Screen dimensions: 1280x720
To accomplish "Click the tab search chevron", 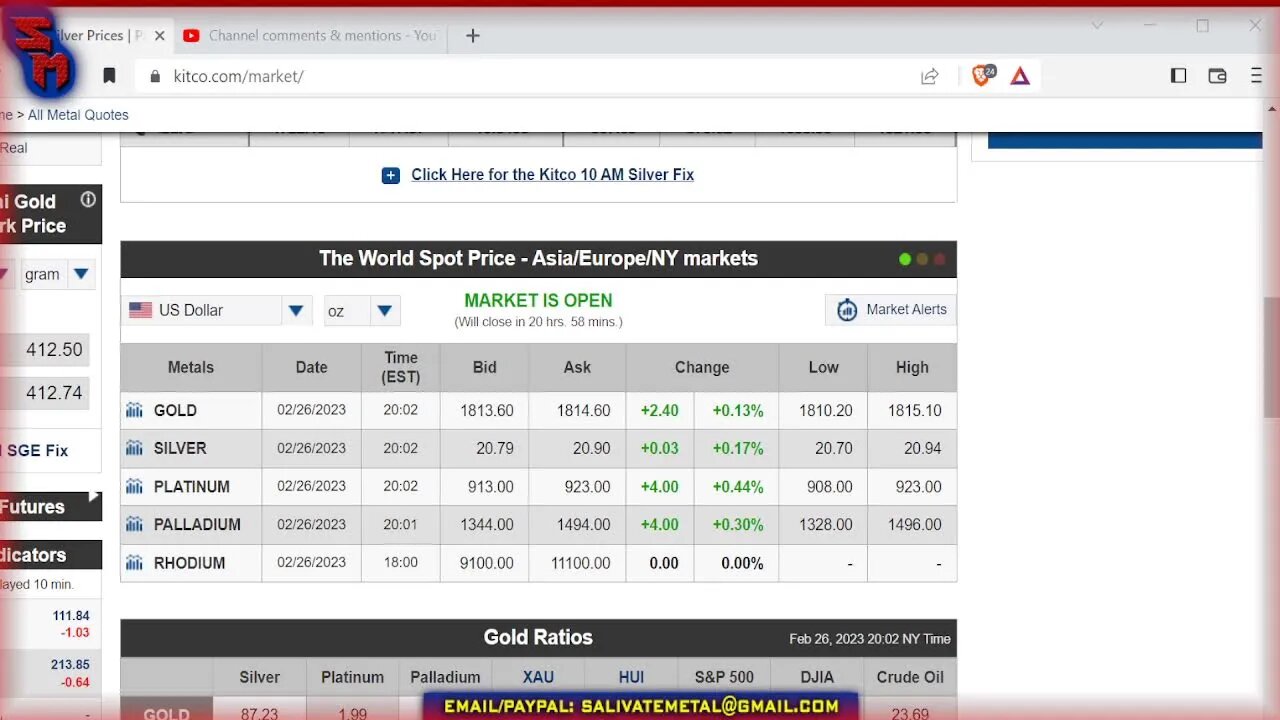I will 1097,26.
